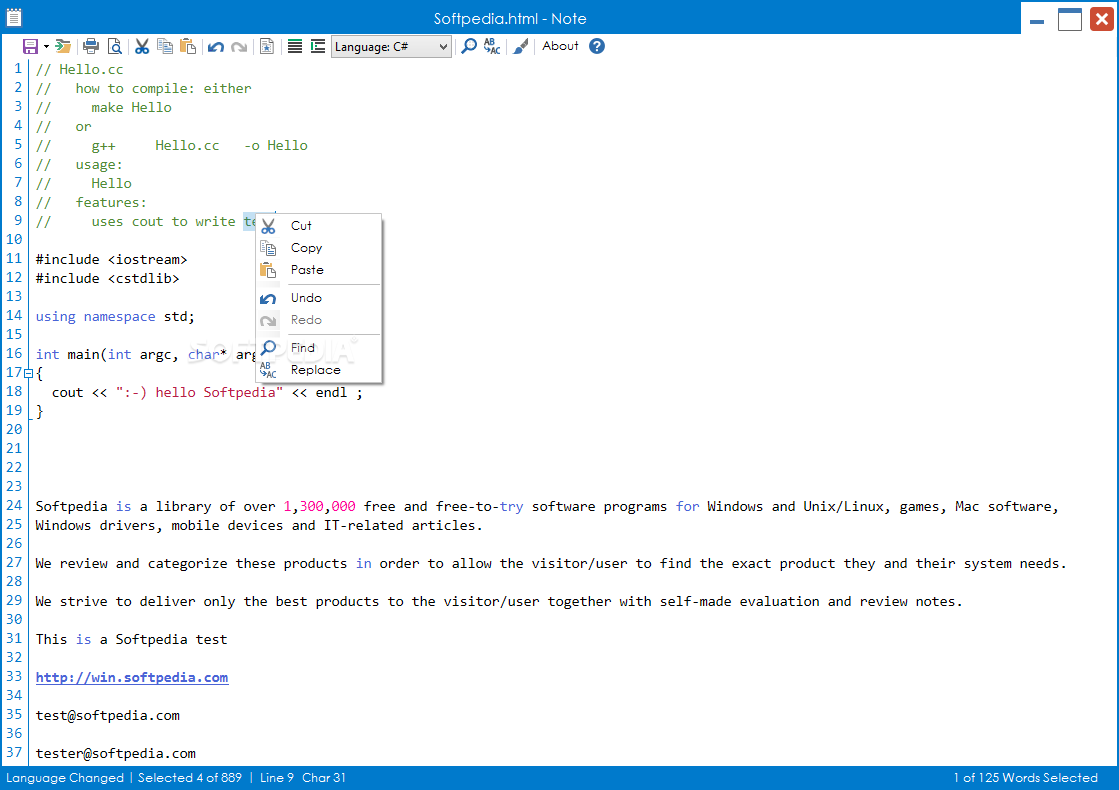Click "This is a Softpedia test" line

coord(131,639)
